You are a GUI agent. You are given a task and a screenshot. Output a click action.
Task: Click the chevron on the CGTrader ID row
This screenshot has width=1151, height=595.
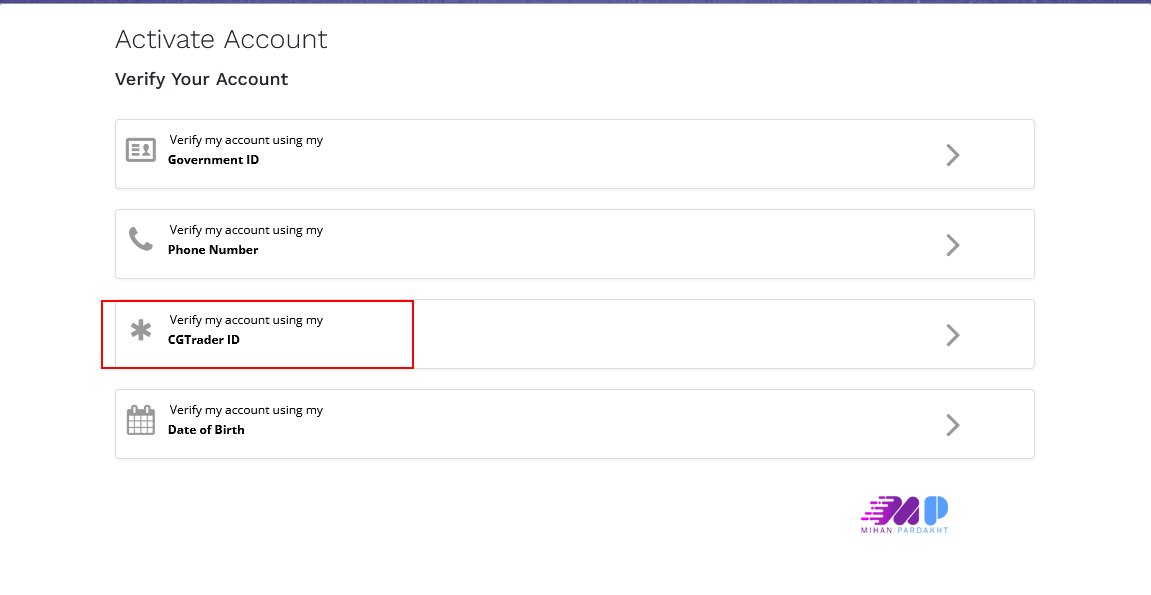tap(952, 335)
